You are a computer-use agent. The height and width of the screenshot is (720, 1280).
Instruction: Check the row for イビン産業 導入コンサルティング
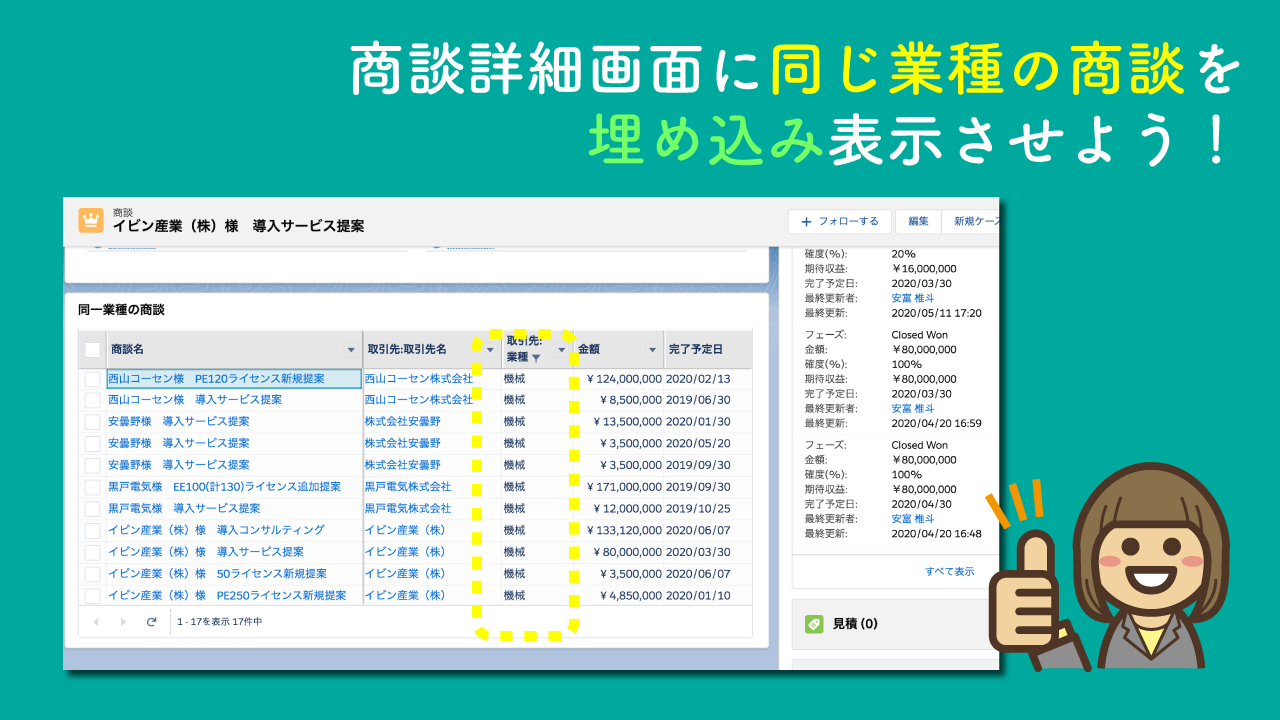pyautogui.click(x=92, y=531)
